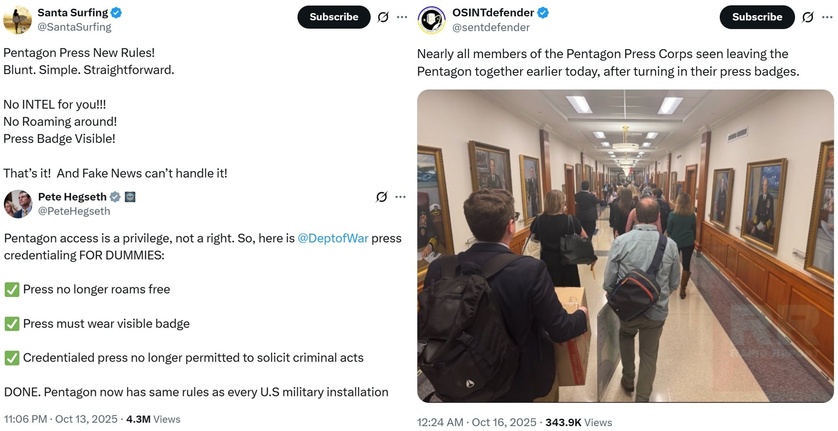
Task: Open more options on OSINTdefender's post
Action: [825, 17]
